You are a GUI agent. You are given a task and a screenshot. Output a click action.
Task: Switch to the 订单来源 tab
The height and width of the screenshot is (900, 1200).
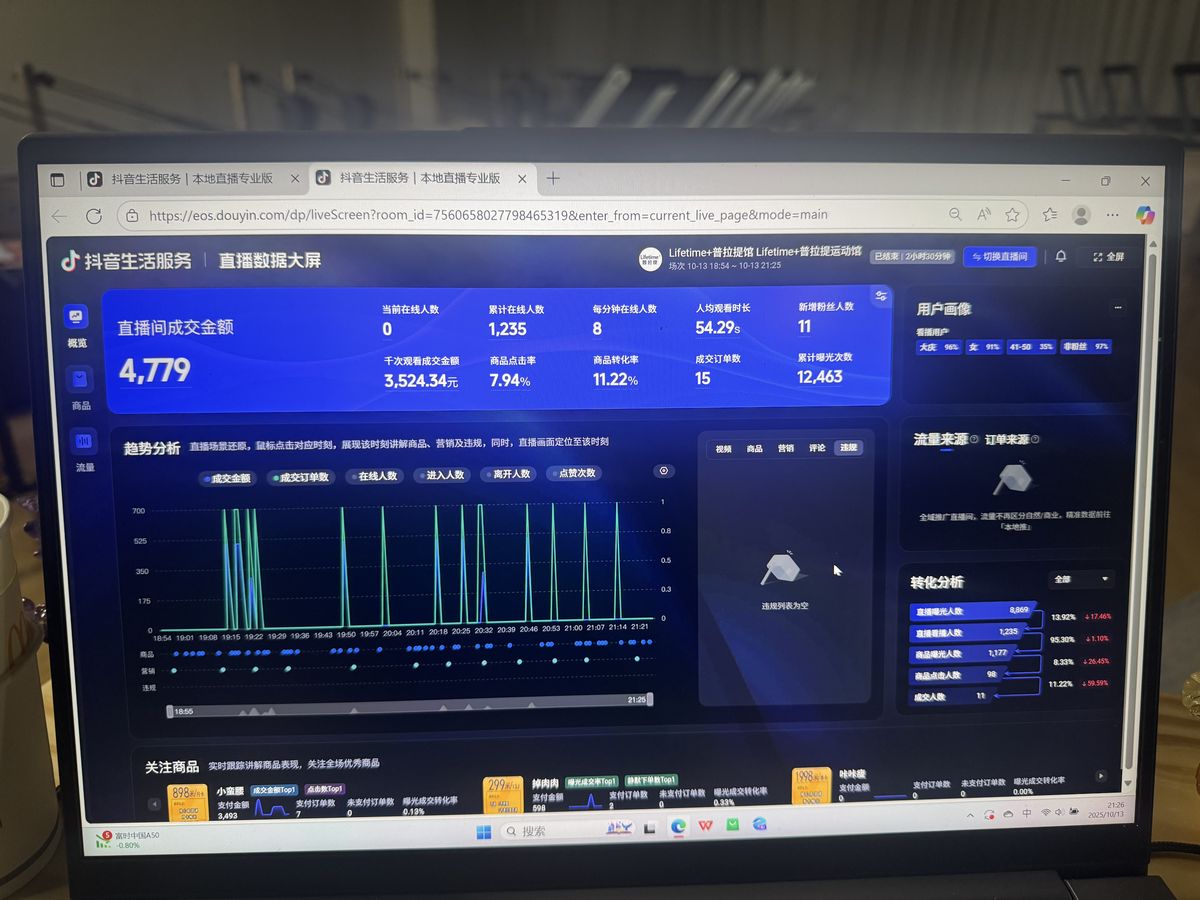(1006, 439)
